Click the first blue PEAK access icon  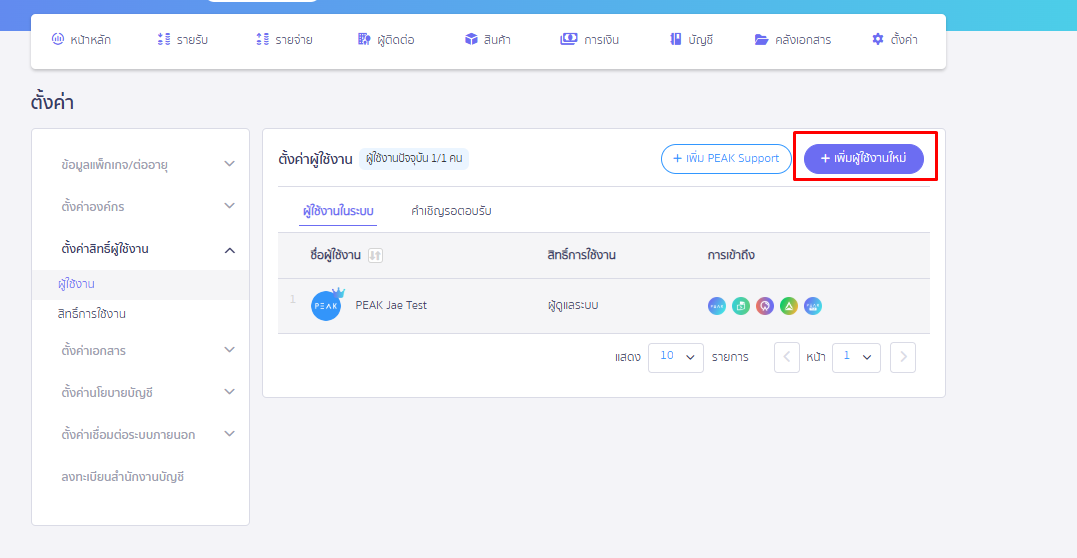[717, 306]
